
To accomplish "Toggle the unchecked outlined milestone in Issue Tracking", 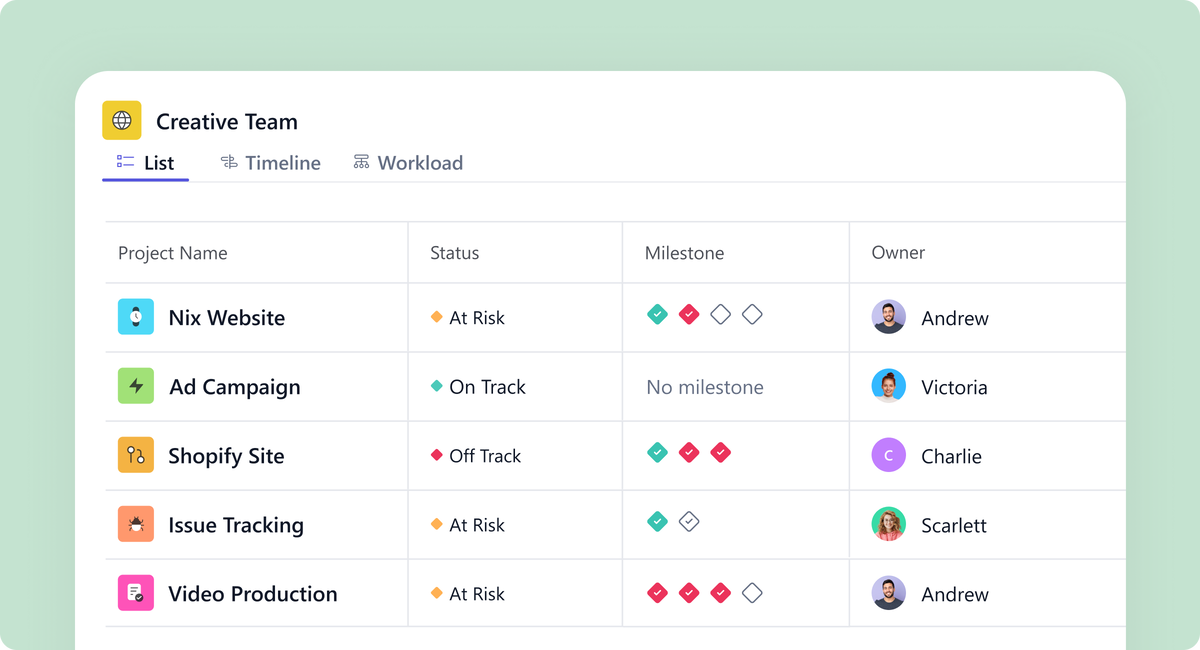I will click(x=688, y=521).
